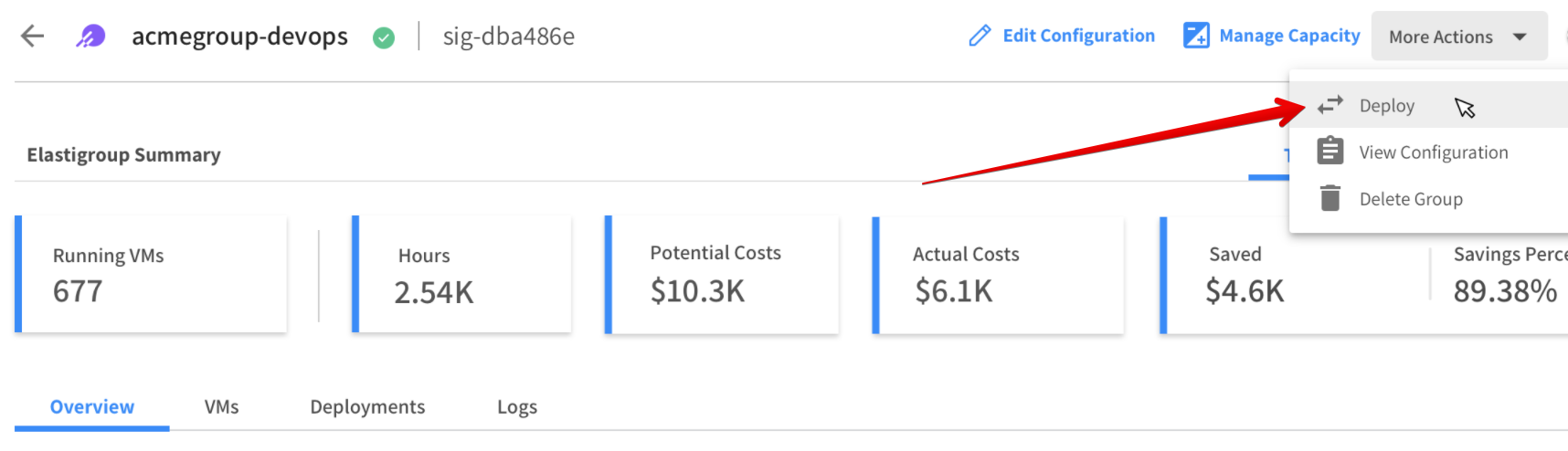
Task: Select the Overview tab
Action: (92, 407)
